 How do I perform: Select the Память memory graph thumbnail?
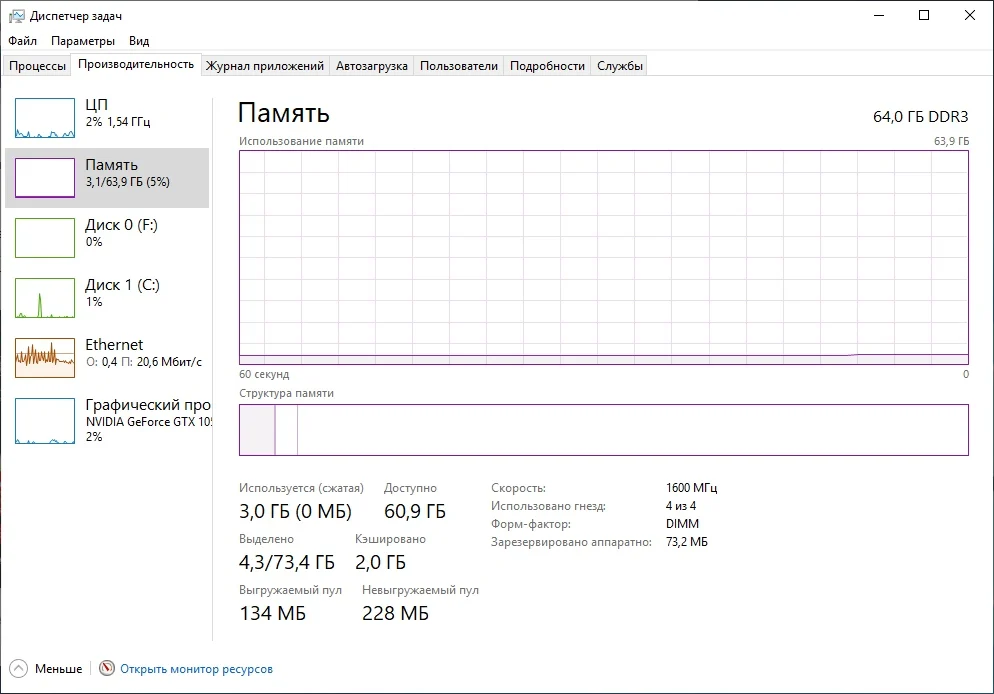tap(45, 178)
